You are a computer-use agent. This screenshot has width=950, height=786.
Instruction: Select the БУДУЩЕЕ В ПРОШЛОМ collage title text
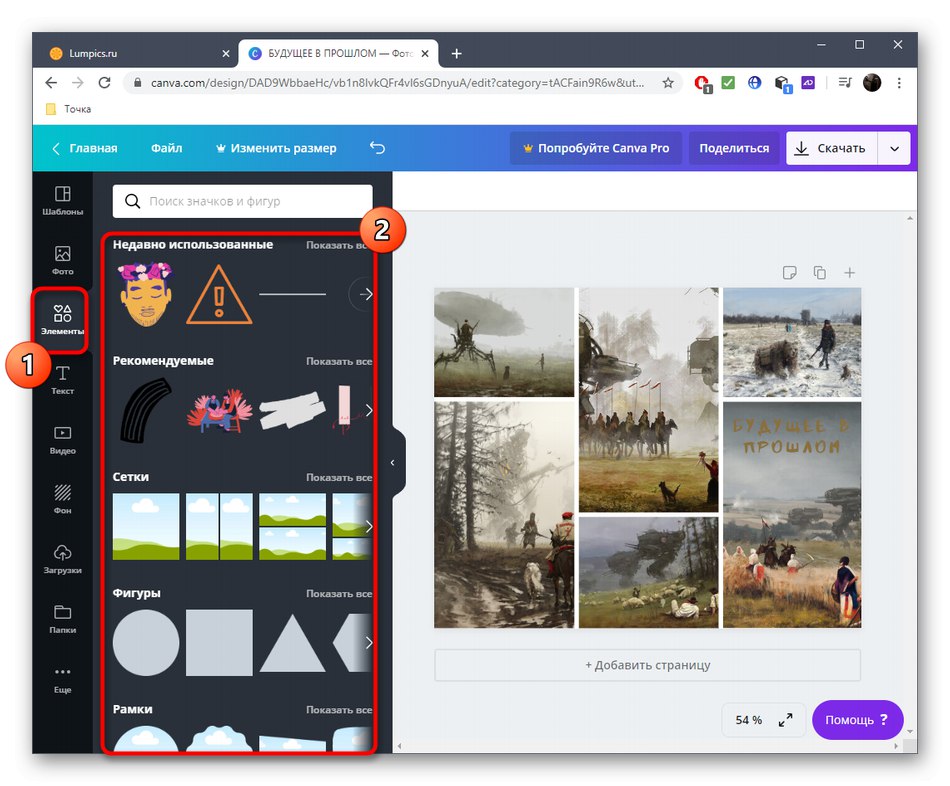click(791, 436)
